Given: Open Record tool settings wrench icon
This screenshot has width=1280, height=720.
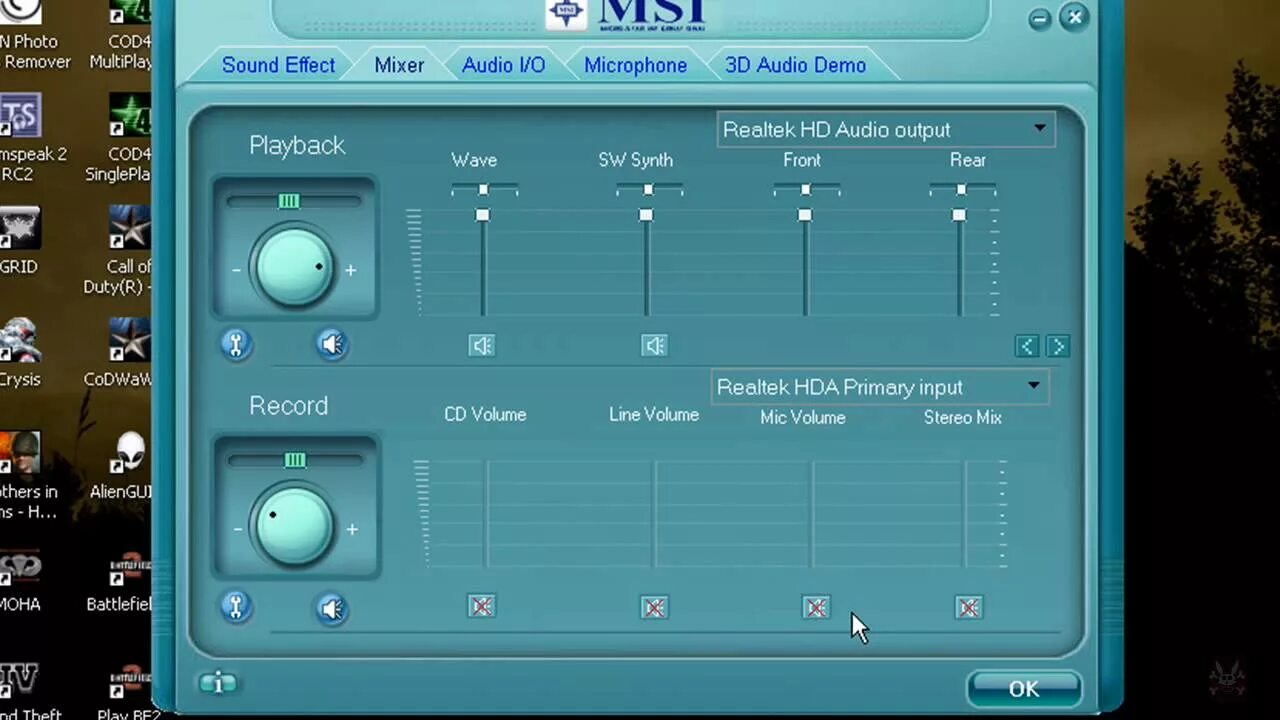Looking at the screenshot, I should coord(236,607).
